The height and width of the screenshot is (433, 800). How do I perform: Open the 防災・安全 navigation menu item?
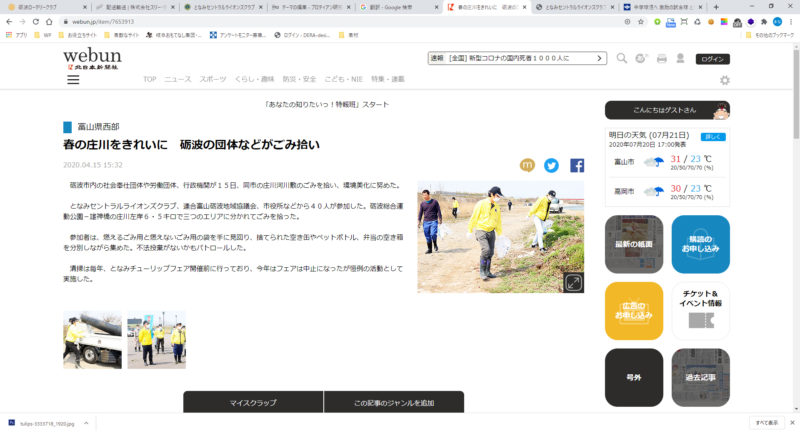(x=300, y=79)
